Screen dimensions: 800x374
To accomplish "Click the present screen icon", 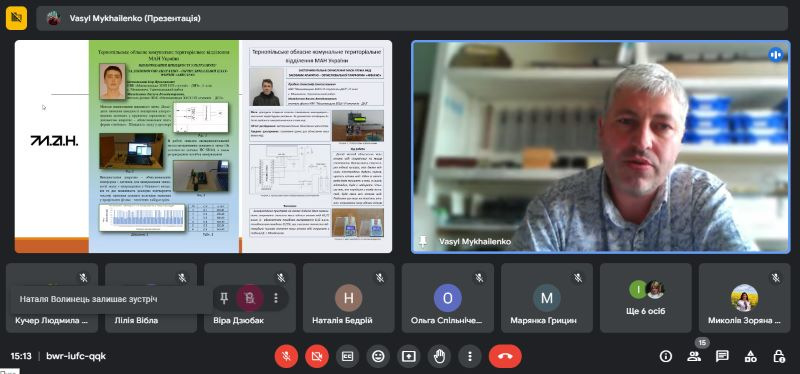I will [409, 356].
